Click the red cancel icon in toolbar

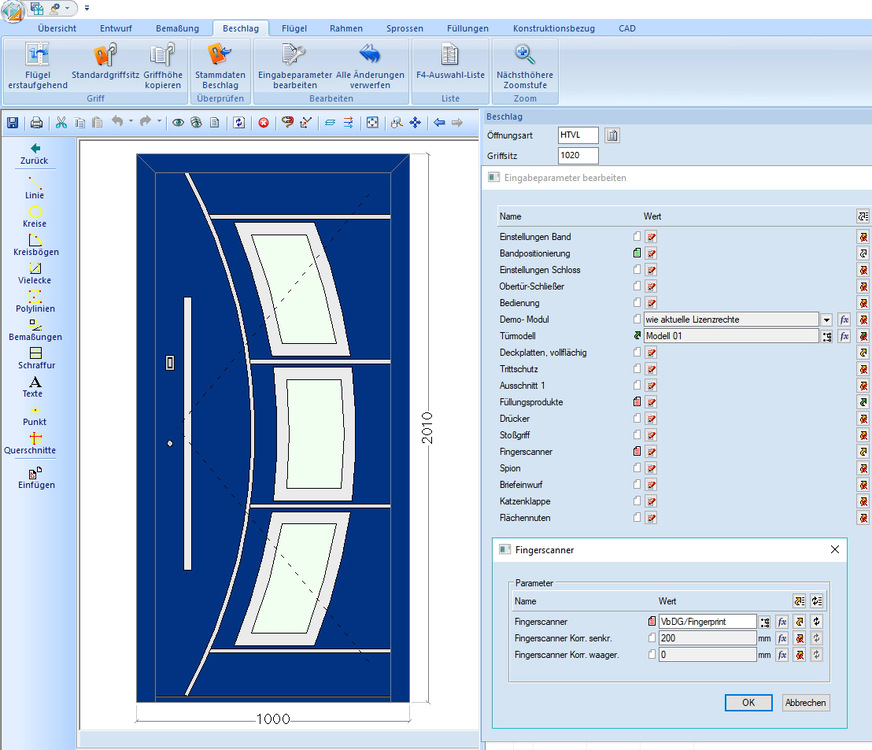click(264, 123)
